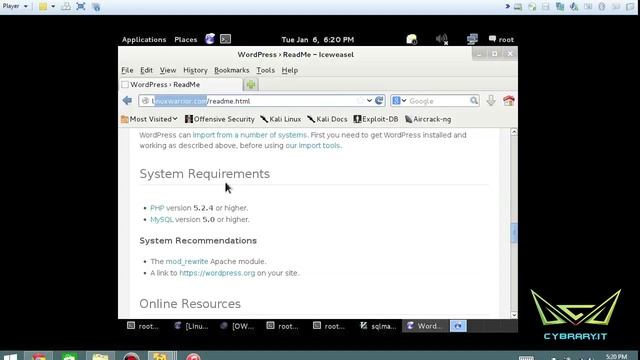Switch to the Word.. taskbar window
640x360 pixels.
(x=424, y=326)
